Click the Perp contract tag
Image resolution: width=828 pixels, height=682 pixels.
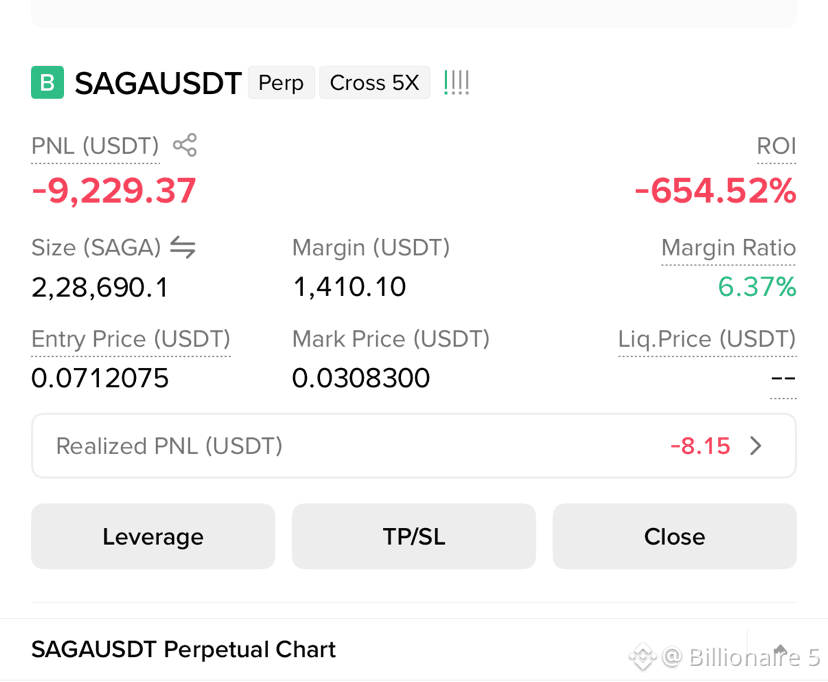pyautogui.click(x=281, y=82)
